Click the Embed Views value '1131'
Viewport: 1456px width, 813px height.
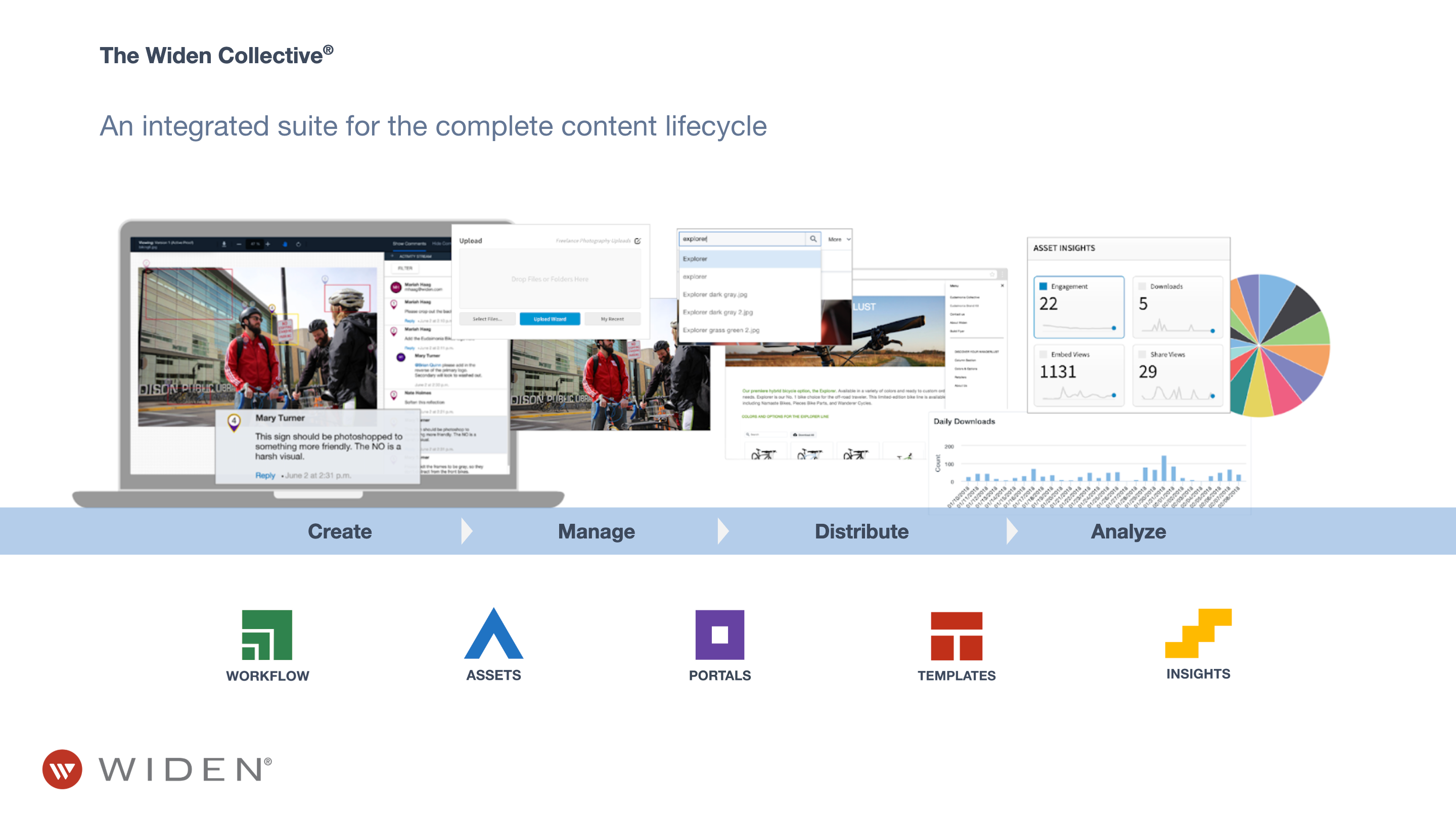pyautogui.click(x=1058, y=372)
